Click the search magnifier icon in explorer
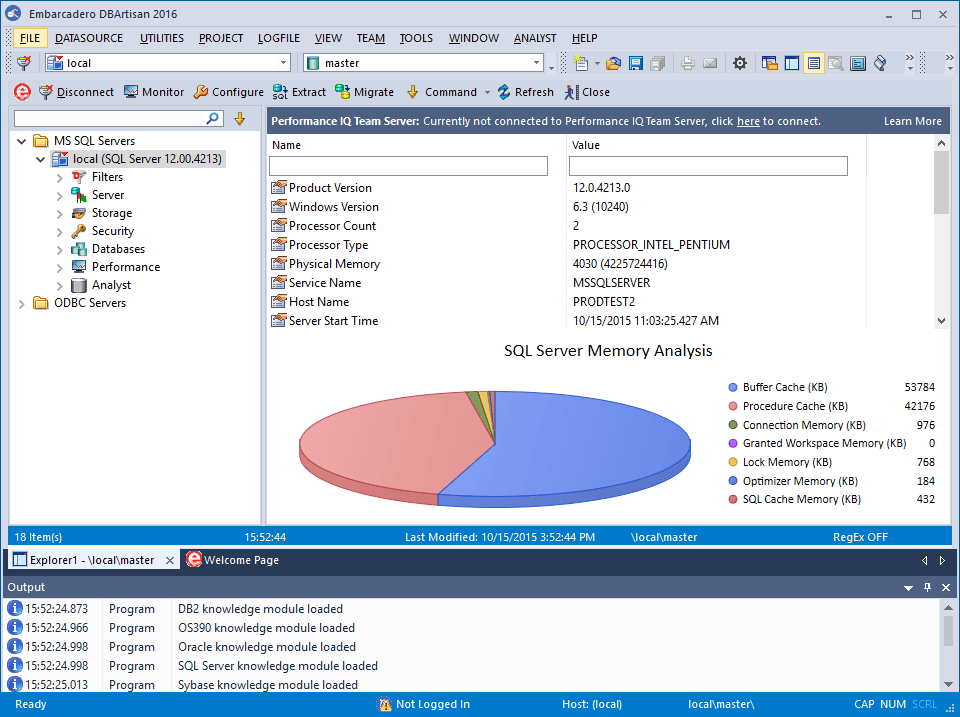Screen dimensions: 960x717 click(x=213, y=118)
